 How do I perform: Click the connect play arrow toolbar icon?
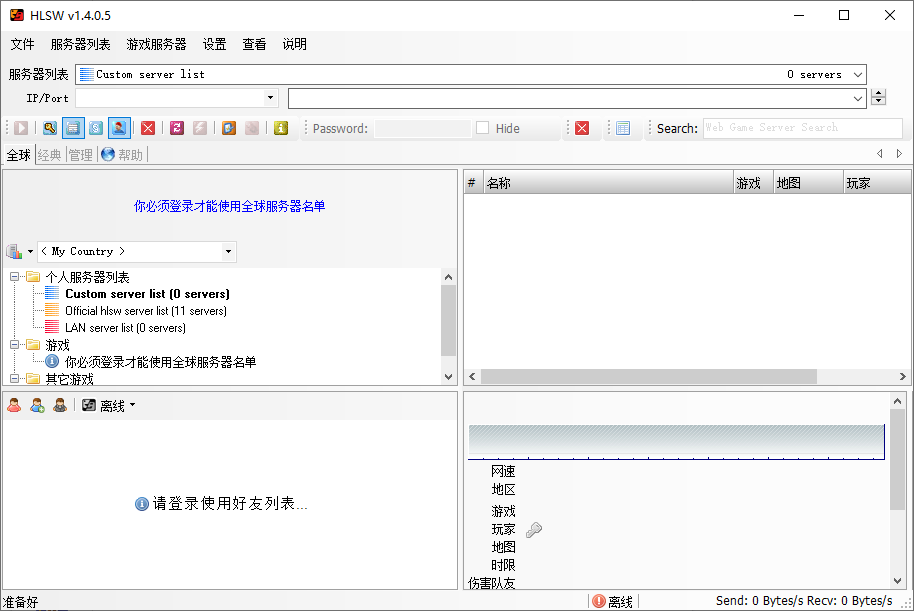pyautogui.click(x=21, y=128)
